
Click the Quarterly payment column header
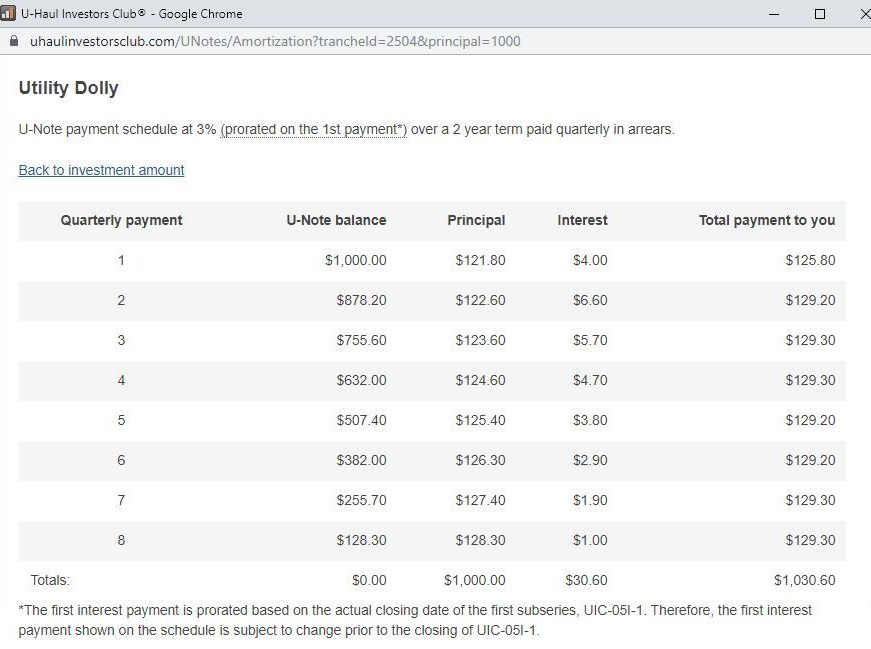[x=121, y=220]
